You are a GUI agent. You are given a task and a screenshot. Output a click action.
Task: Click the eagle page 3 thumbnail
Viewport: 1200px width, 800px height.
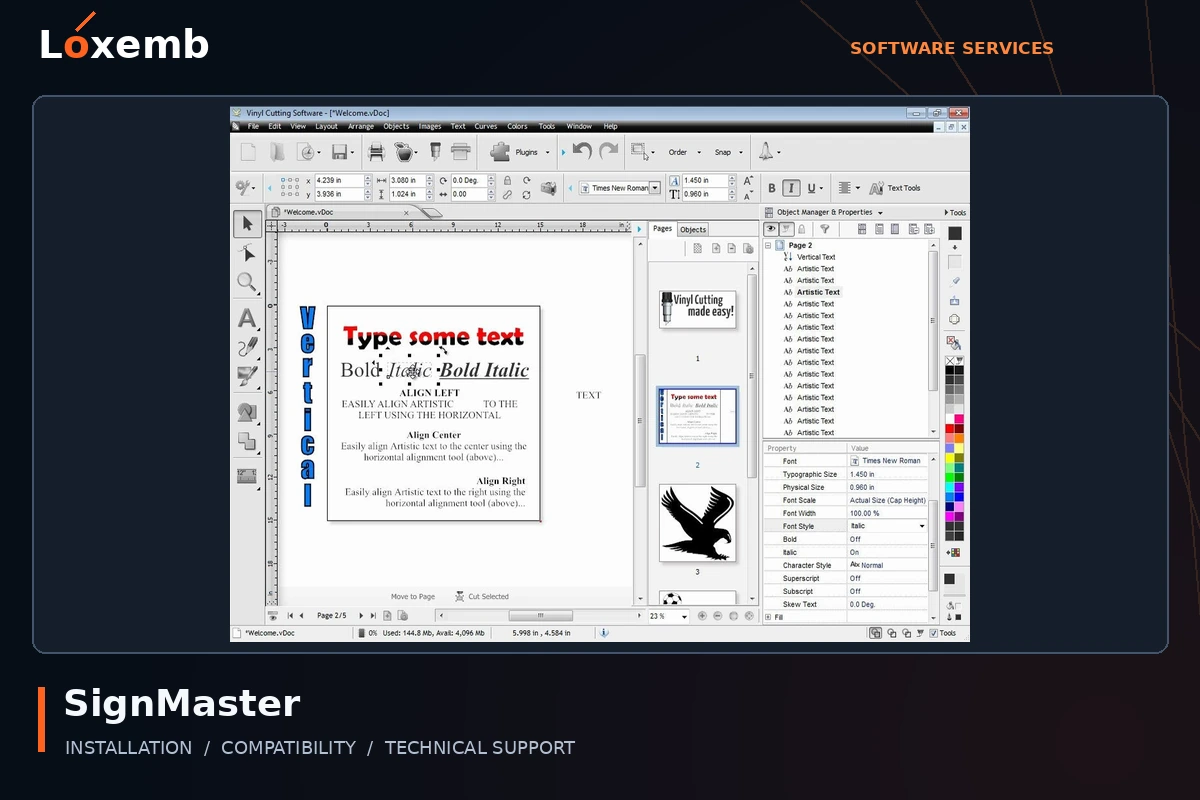click(x=697, y=523)
